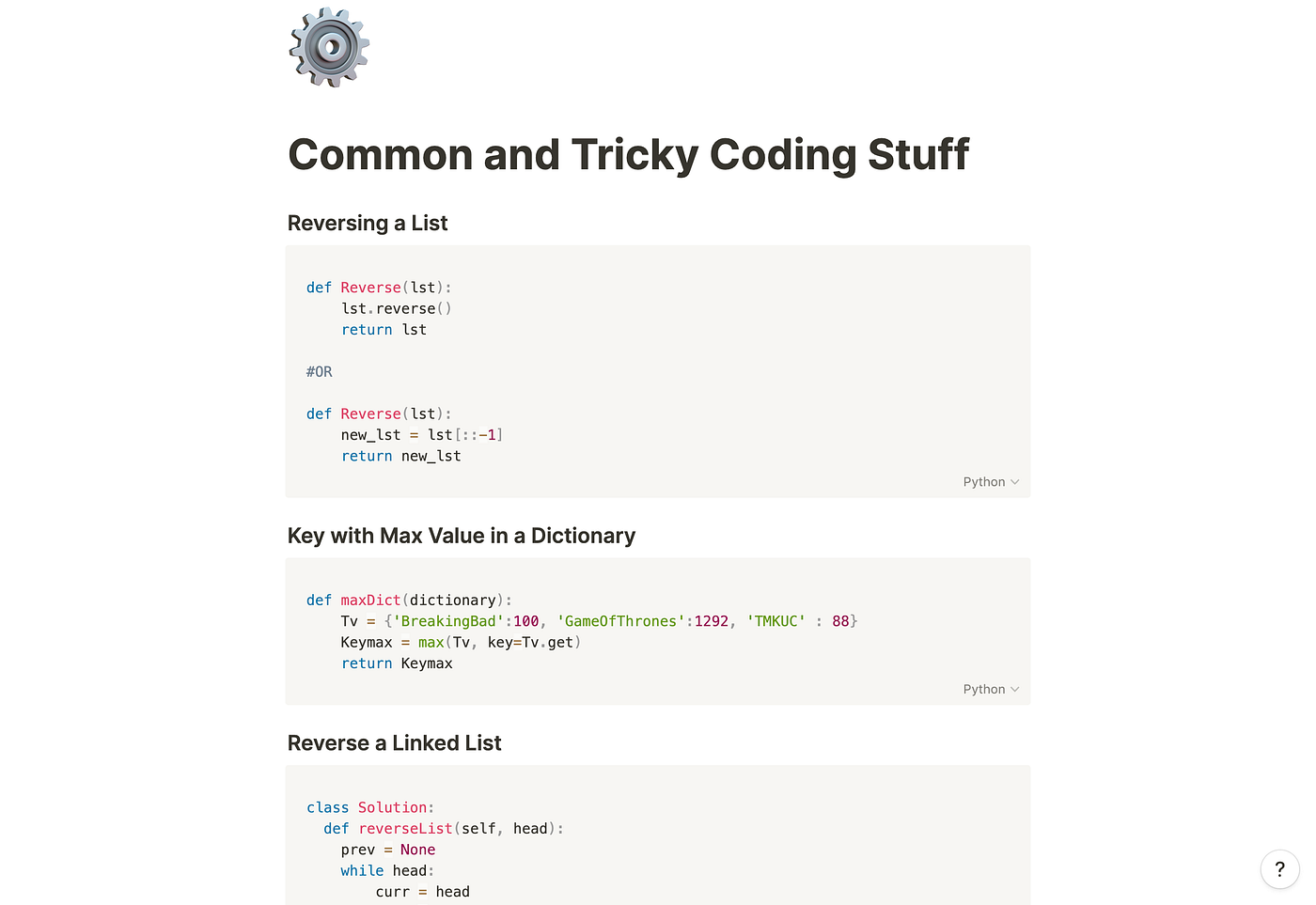Image resolution: width=1316 pixels, height=905 pixels.
Task: Click the while head code line
Action: point(387,871)
